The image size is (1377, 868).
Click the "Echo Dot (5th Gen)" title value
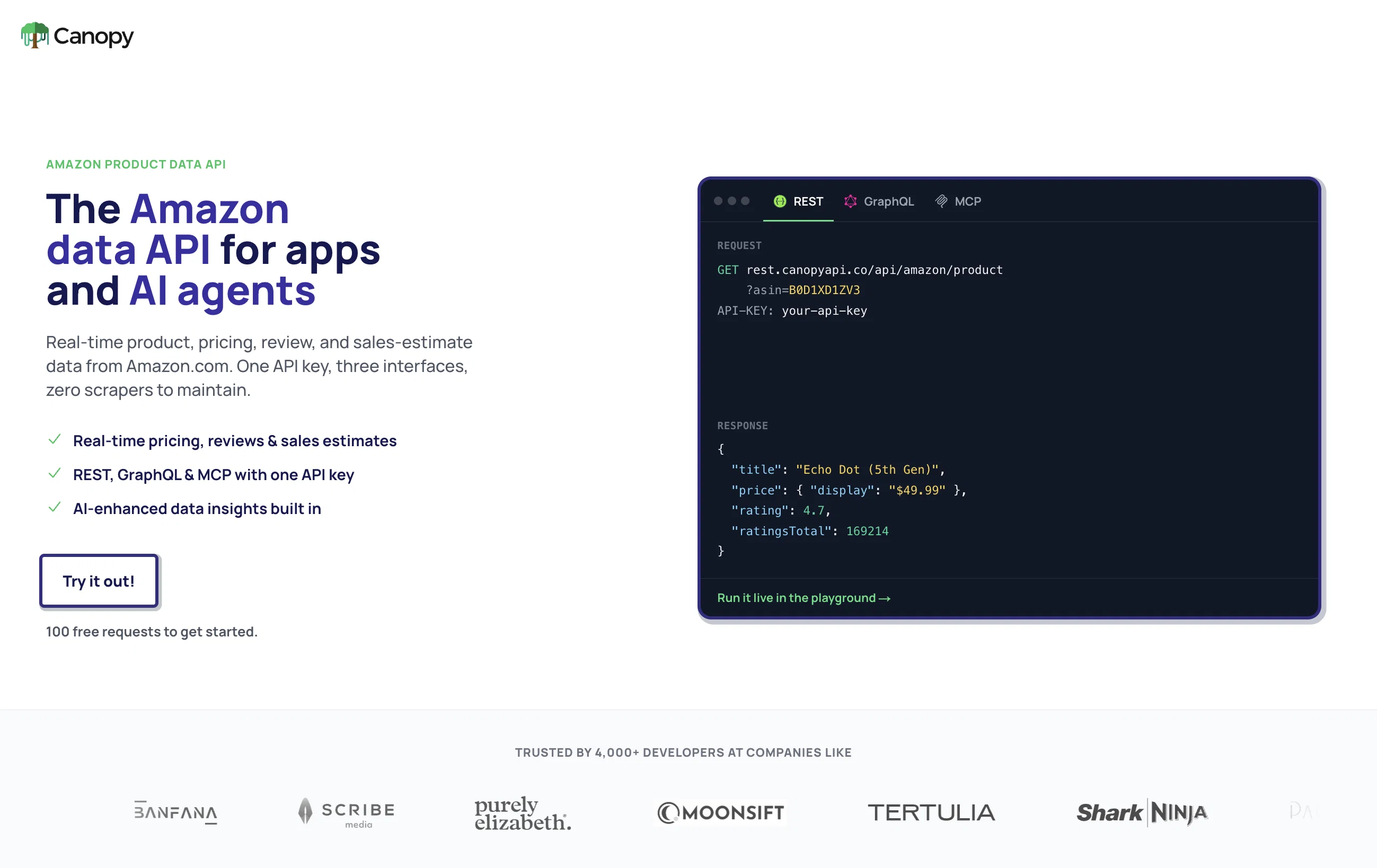pyautogui.click(x=867, y=470)
